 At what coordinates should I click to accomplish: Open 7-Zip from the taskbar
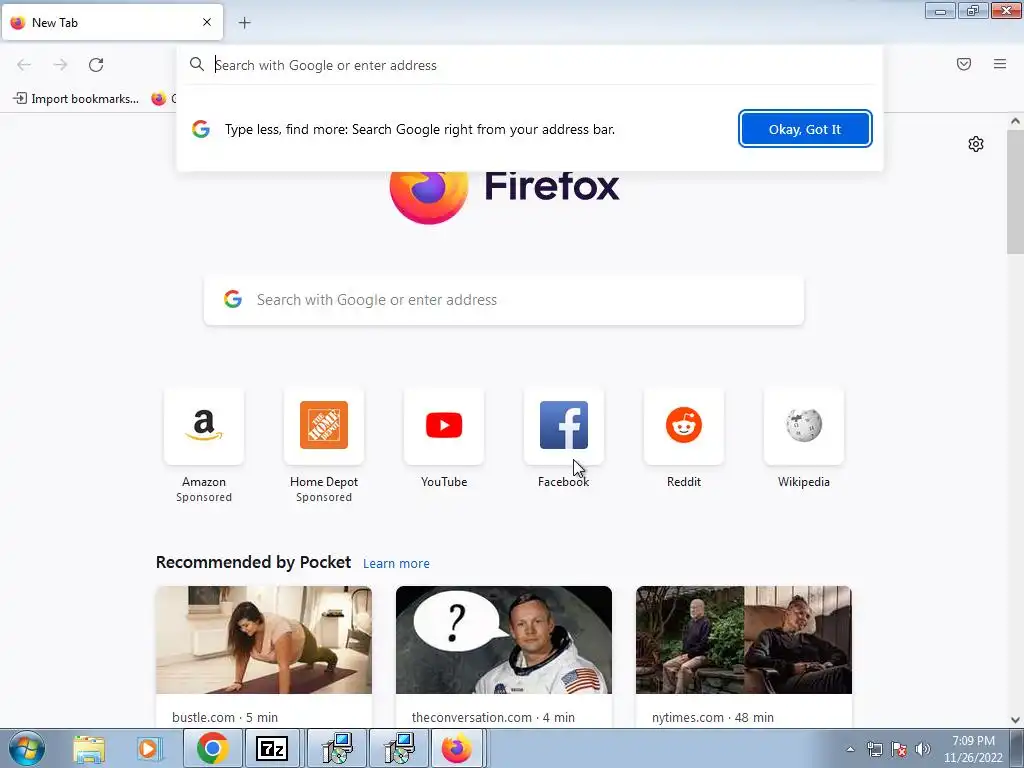pyautogui.click(x=272, y=748)
